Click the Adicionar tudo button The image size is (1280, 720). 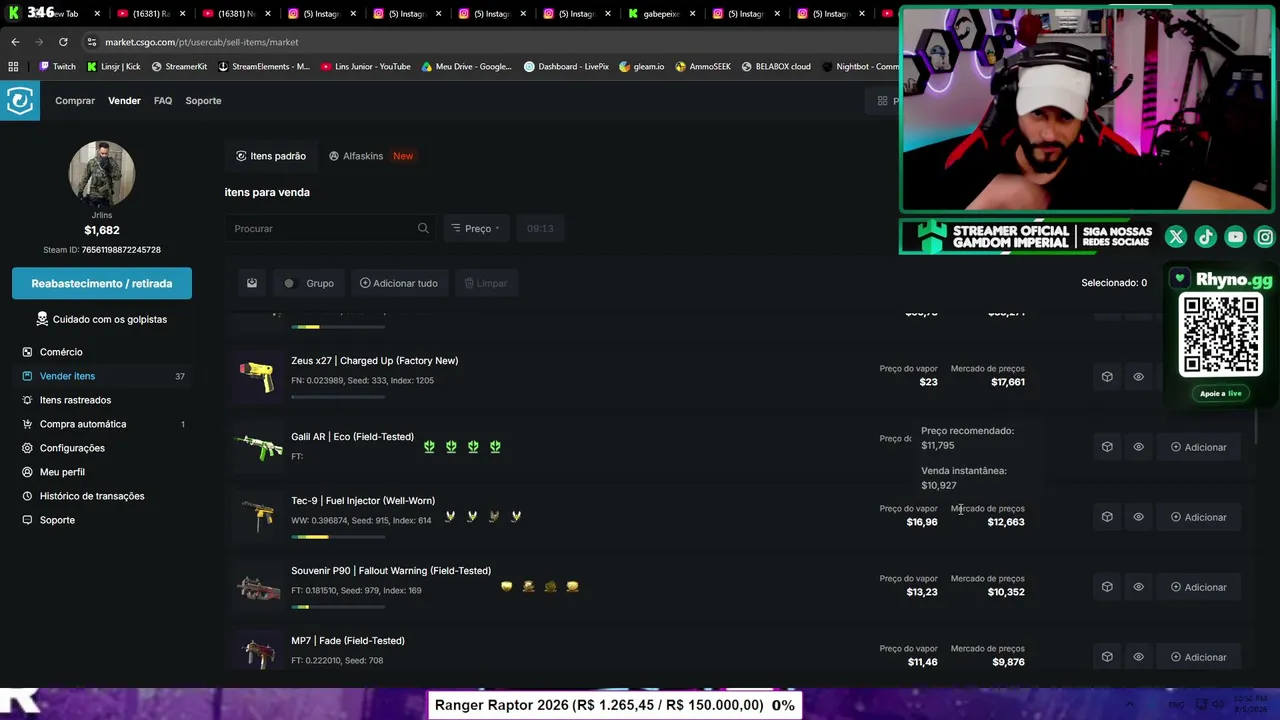click(399, 283)
